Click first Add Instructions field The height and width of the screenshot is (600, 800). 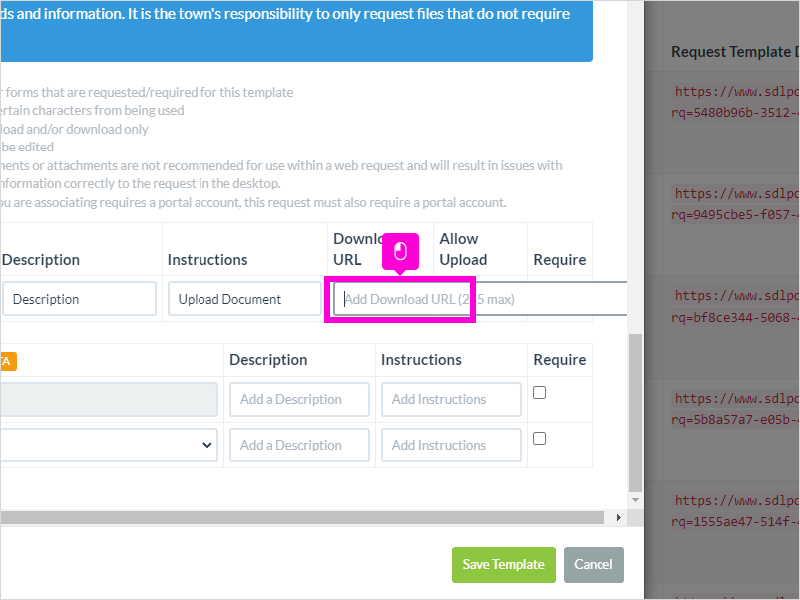[x=451, y=399]
